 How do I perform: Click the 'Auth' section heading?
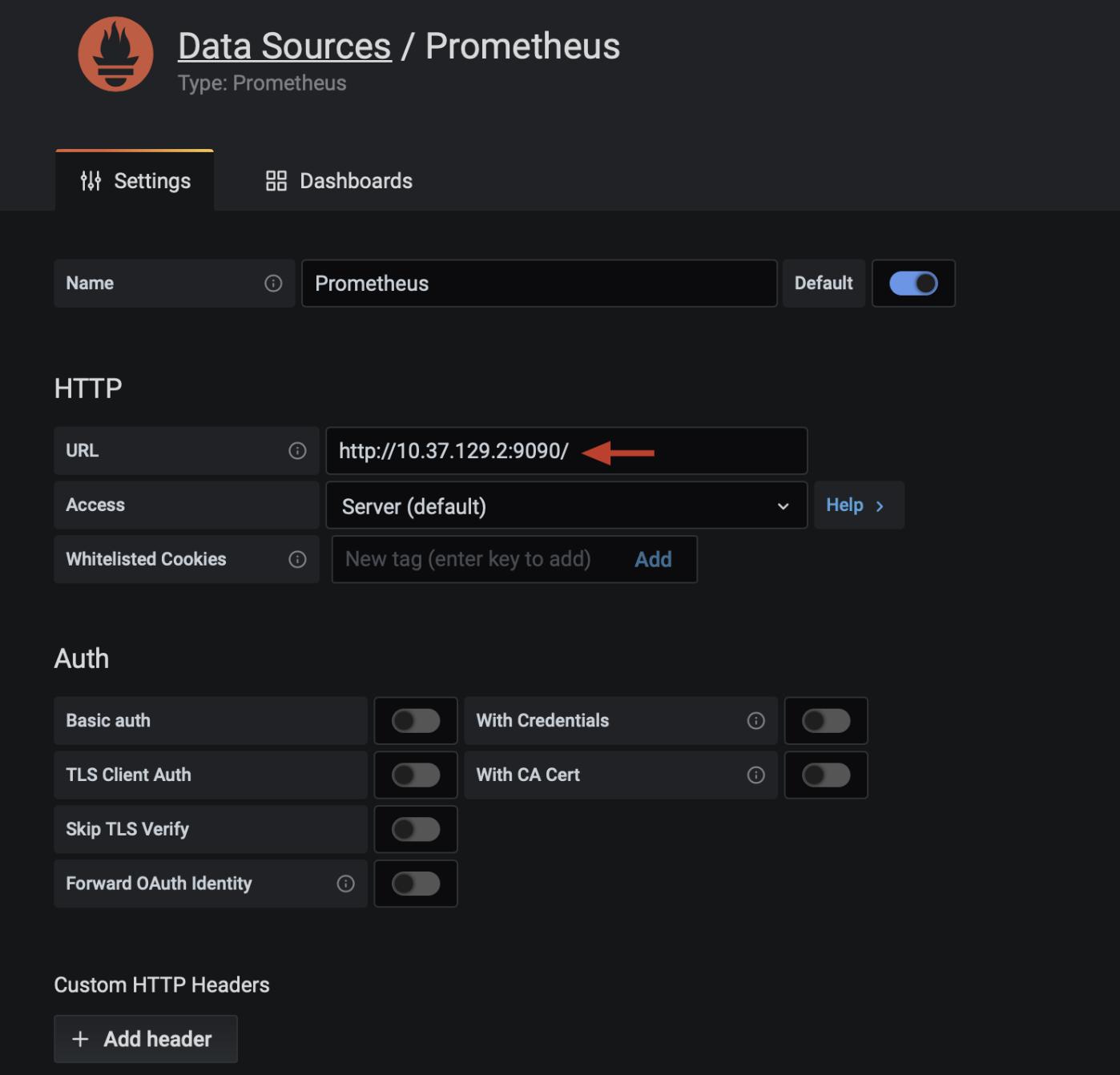point(82,658)
